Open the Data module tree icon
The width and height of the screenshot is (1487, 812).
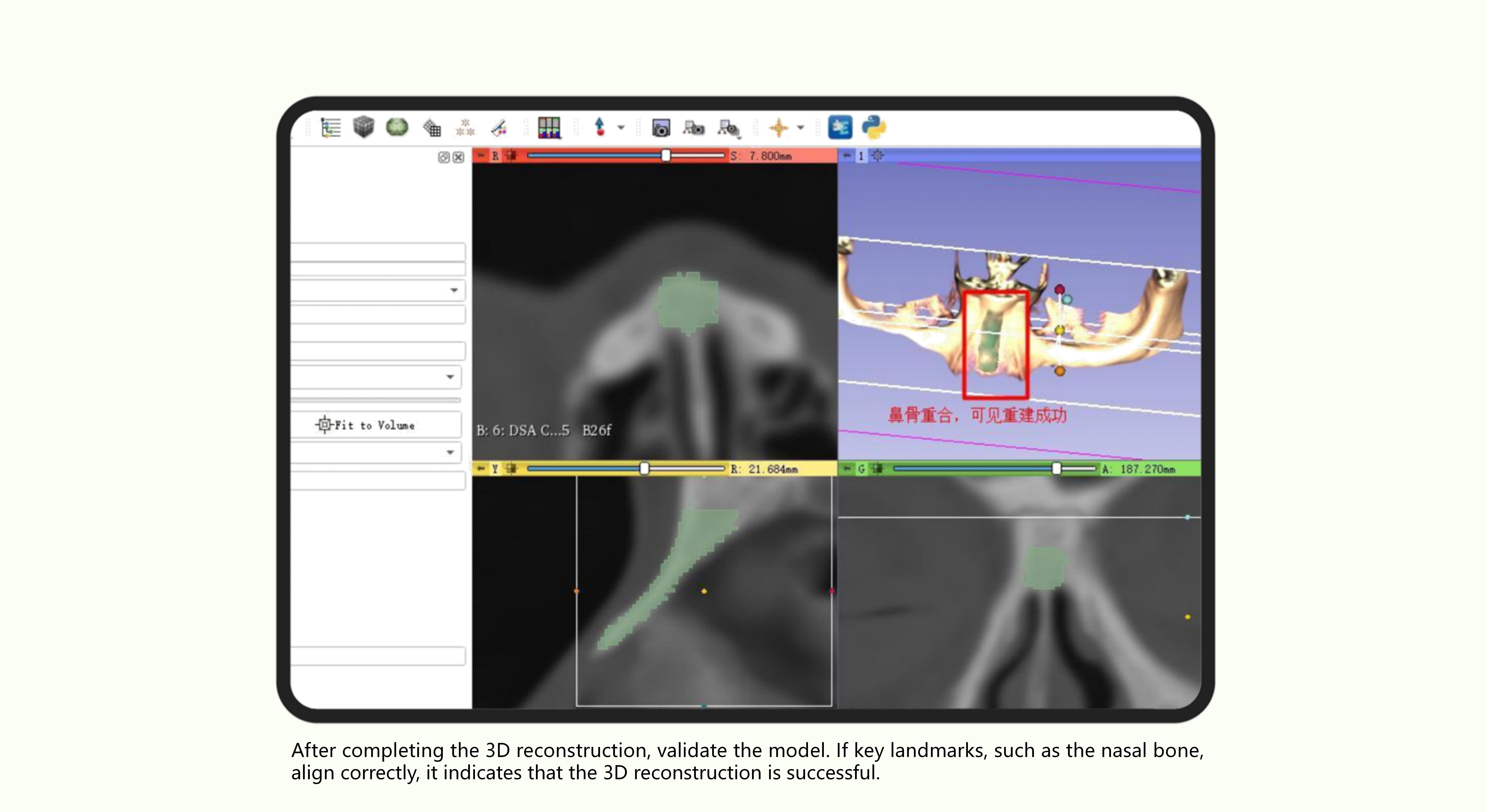[331, 128]
